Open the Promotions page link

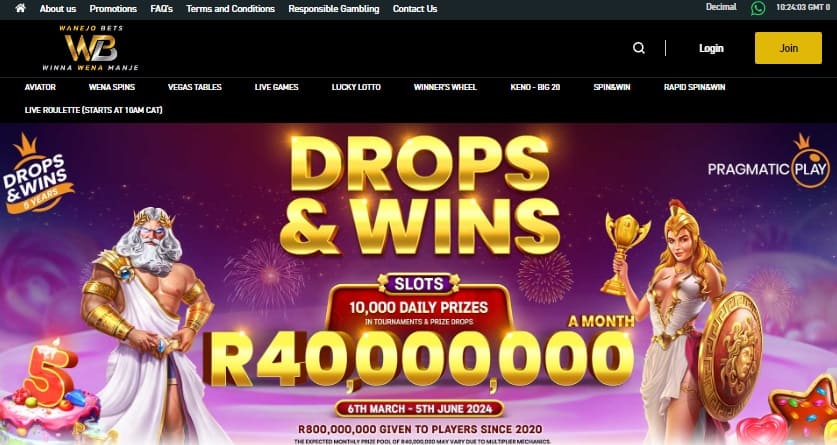(113, 9)
